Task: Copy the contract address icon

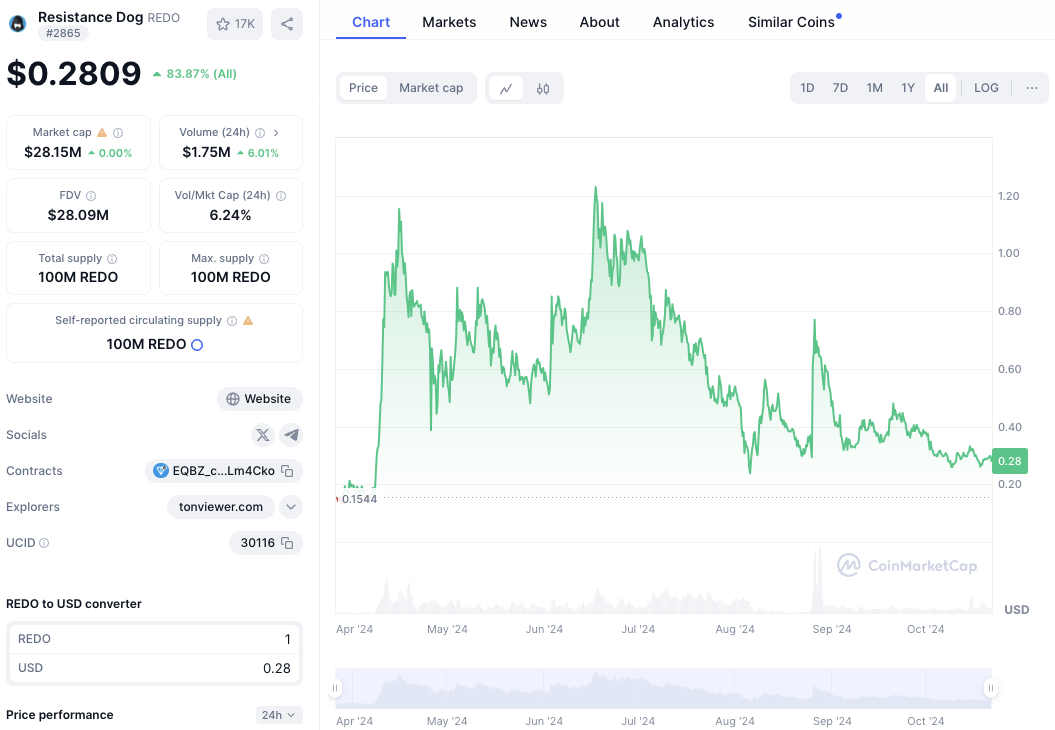Action: (287, 471)
